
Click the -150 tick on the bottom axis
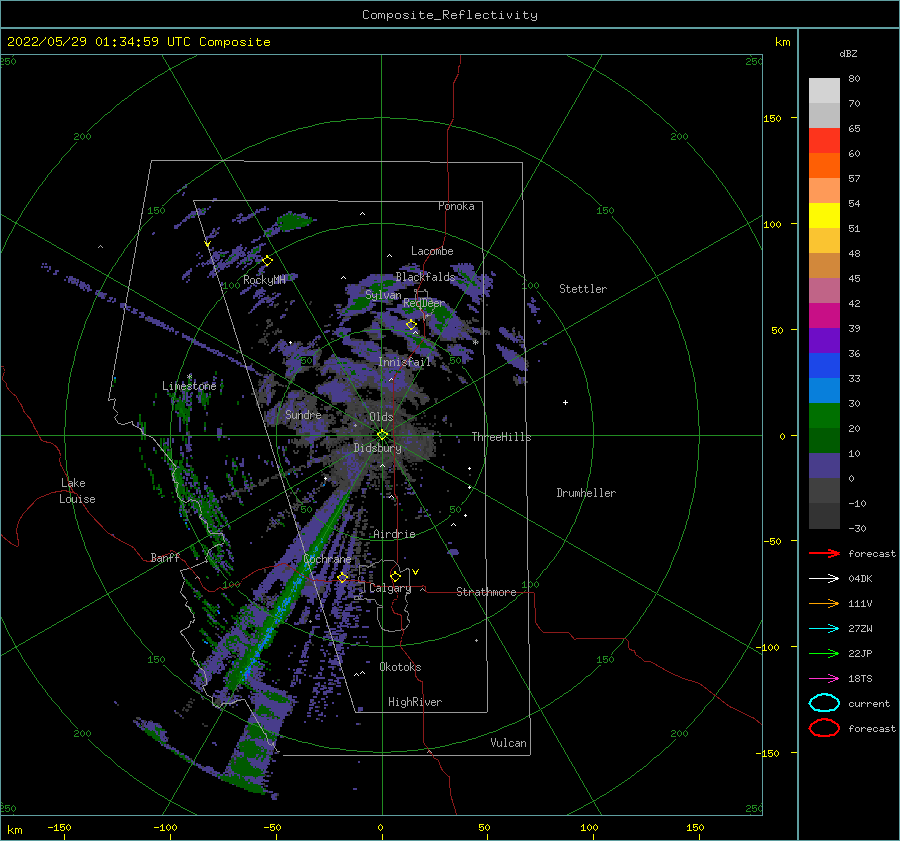click(59, 827)
